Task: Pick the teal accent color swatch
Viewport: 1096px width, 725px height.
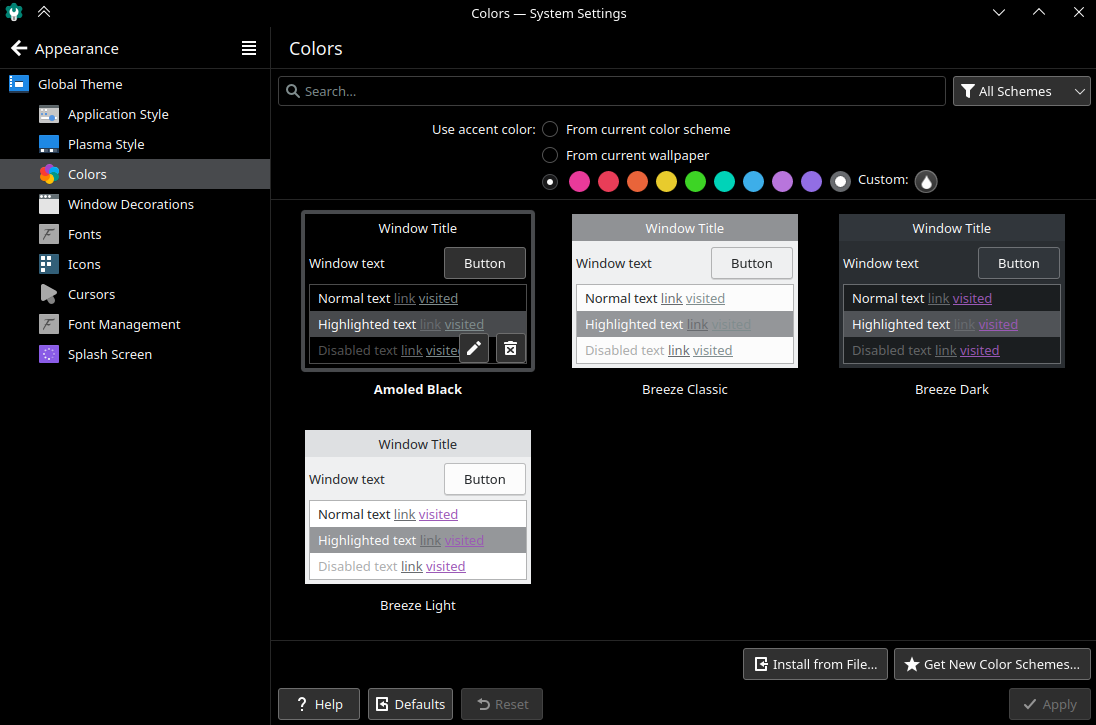Action: point(724,182)
